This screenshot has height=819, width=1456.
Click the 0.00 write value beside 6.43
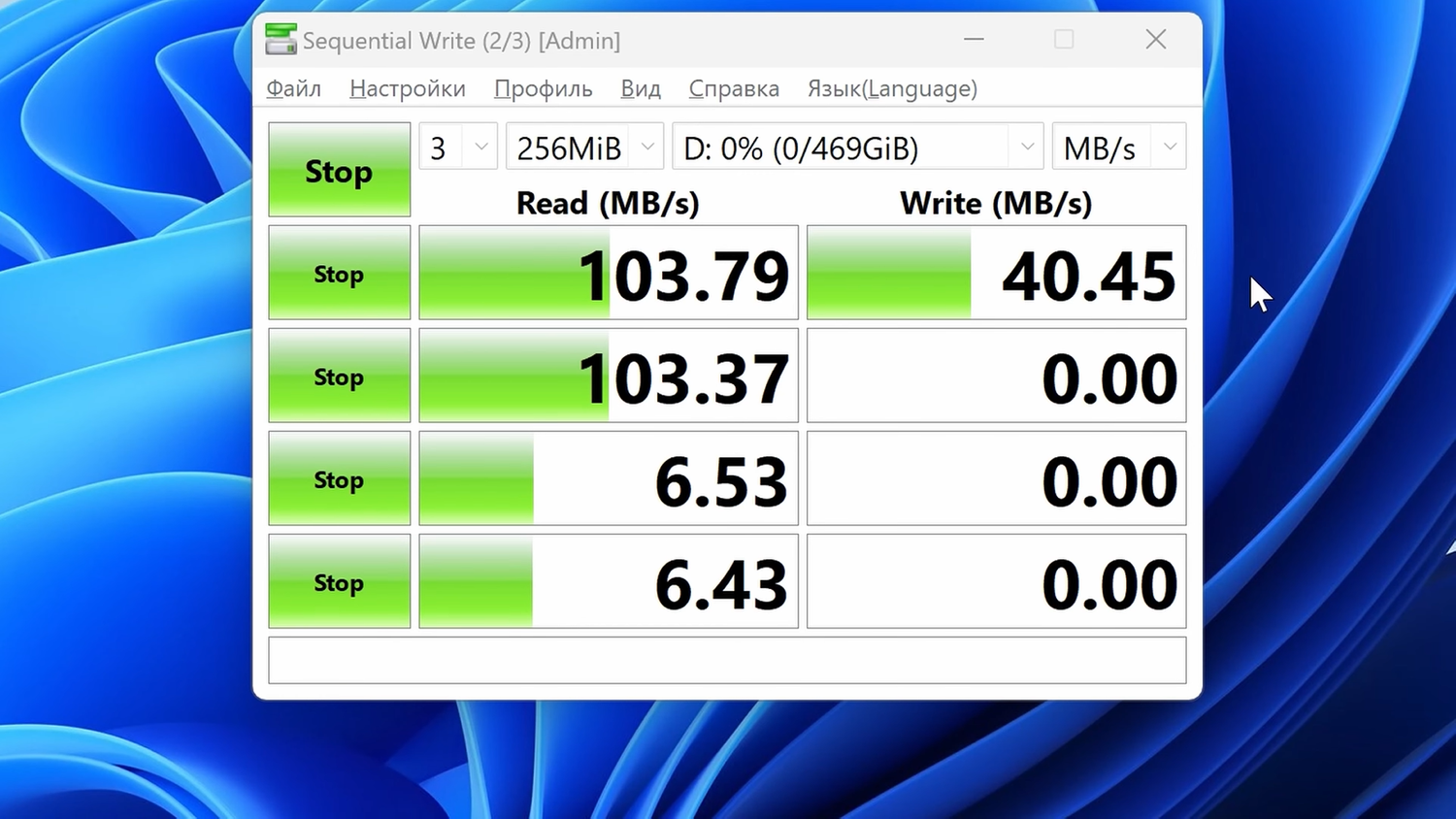(997, 581)
